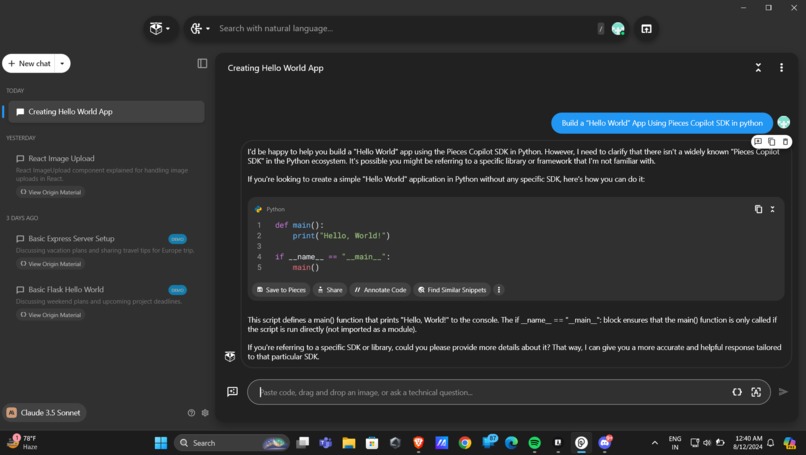Open Spotify from taskbar

(535, 443)
